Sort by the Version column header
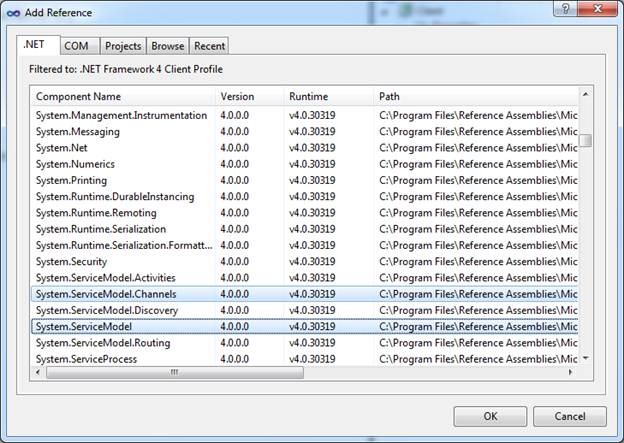This screenshot has width=624, height=443. pos(250,96)
